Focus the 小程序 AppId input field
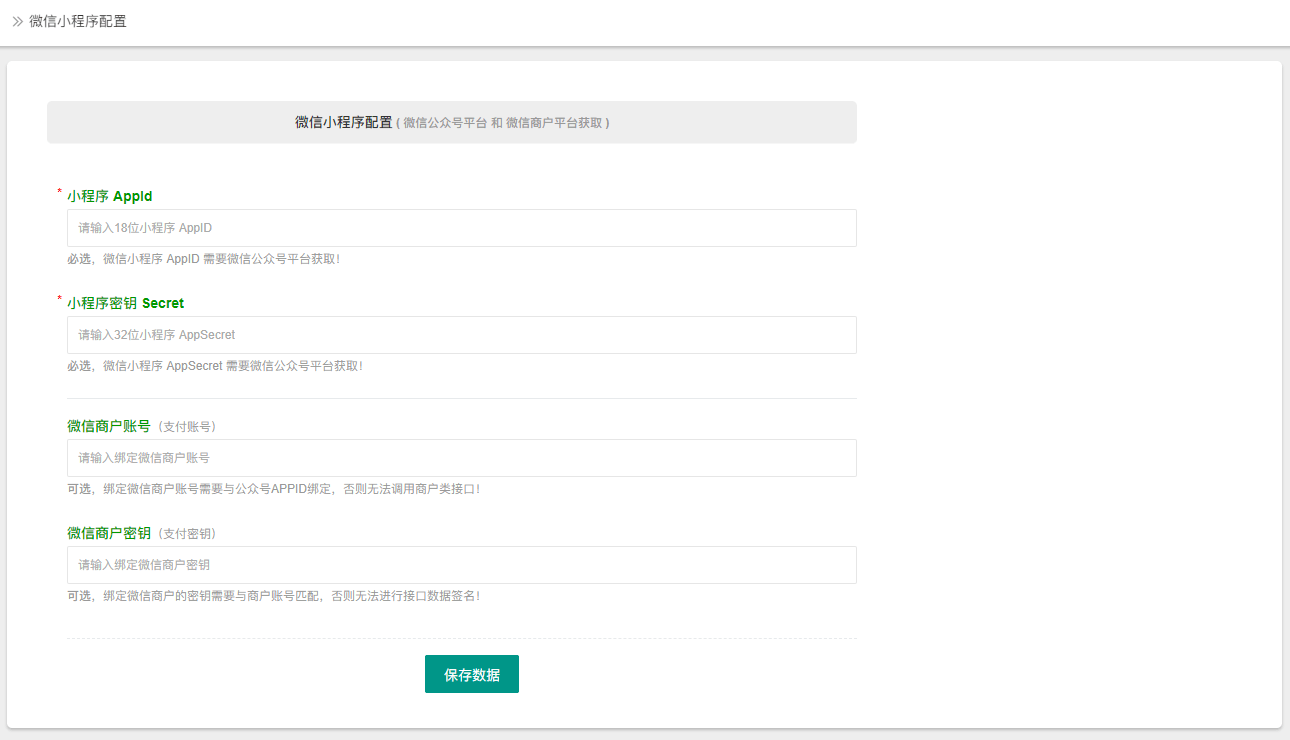Viewport: 1290px width, 740px height. (x=462, y=228)
